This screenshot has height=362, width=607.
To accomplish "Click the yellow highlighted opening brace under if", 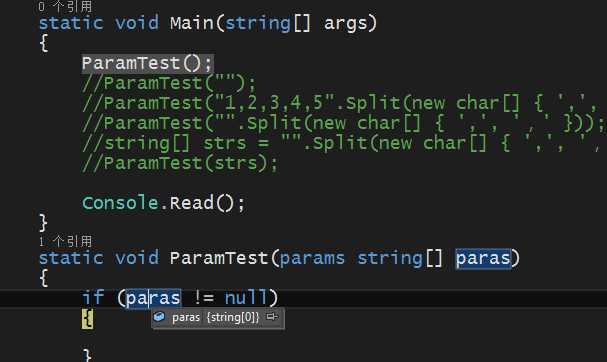I will 87,319.
